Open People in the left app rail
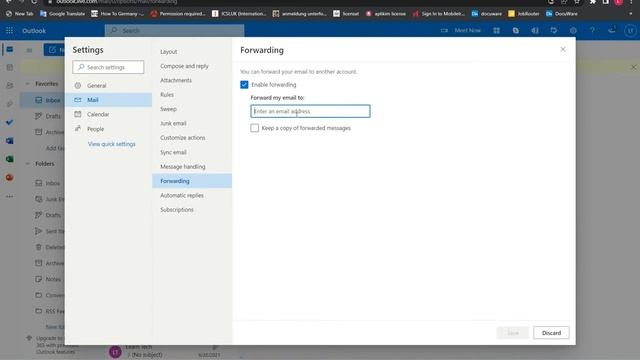The image size is (640, 360). [10, 86]
